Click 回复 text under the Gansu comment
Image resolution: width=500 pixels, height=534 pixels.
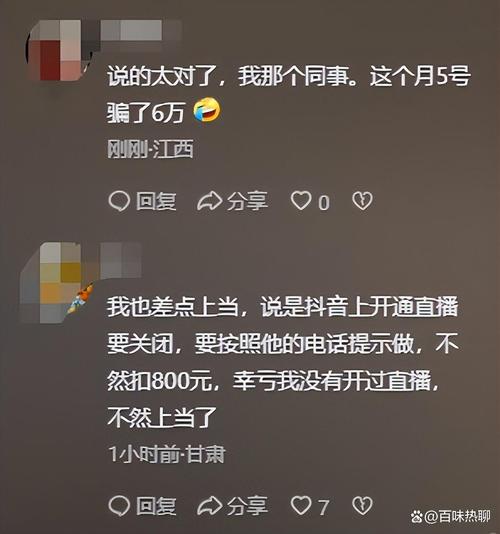pos(156,506)
